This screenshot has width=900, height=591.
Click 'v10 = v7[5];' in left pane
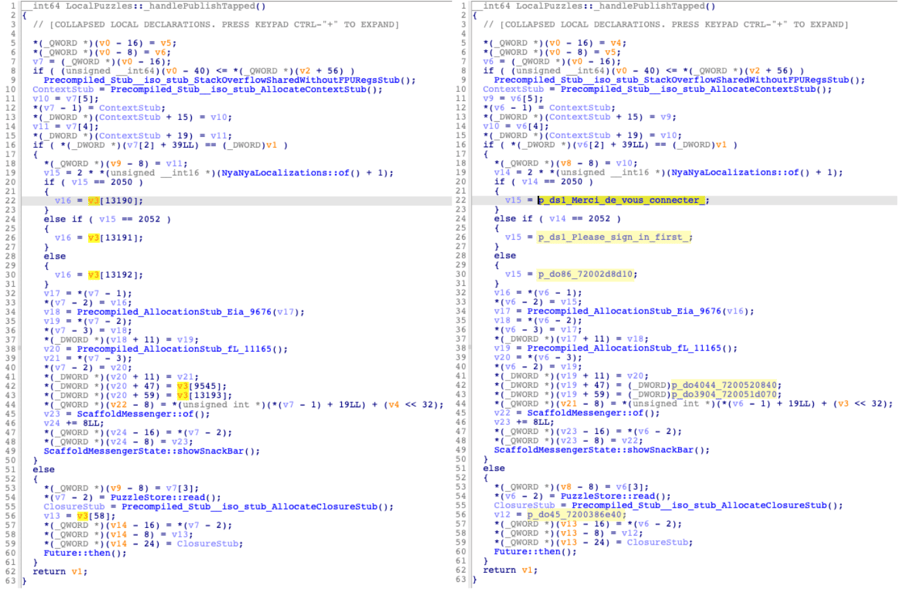tap(63, 99)
